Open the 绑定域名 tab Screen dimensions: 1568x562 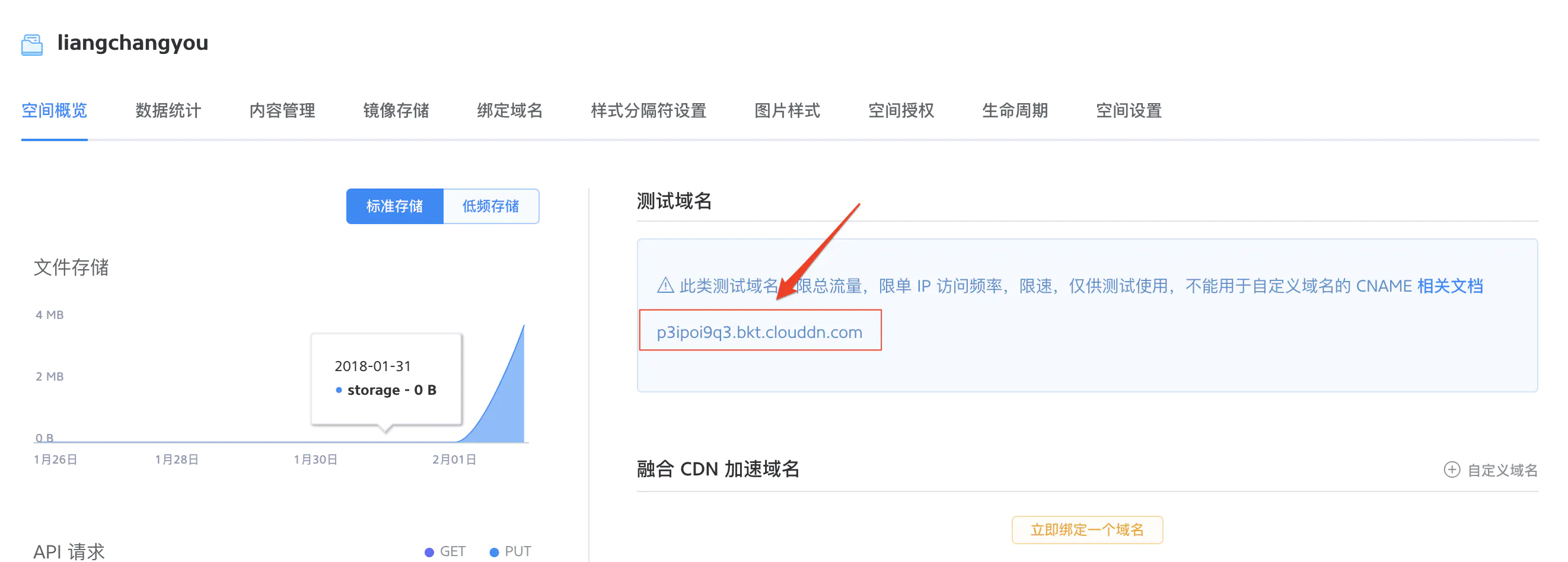[509, 110]
